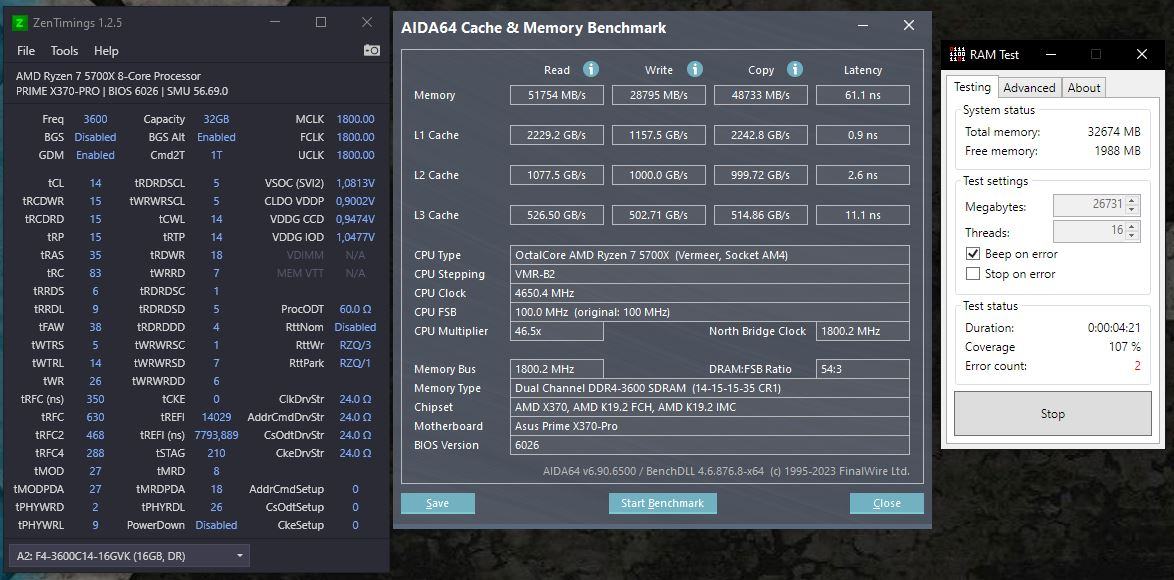Viewport: 1174px width, 580px height.
Task: Click the Start Benchmark button
Action: [x=663, y=503]
